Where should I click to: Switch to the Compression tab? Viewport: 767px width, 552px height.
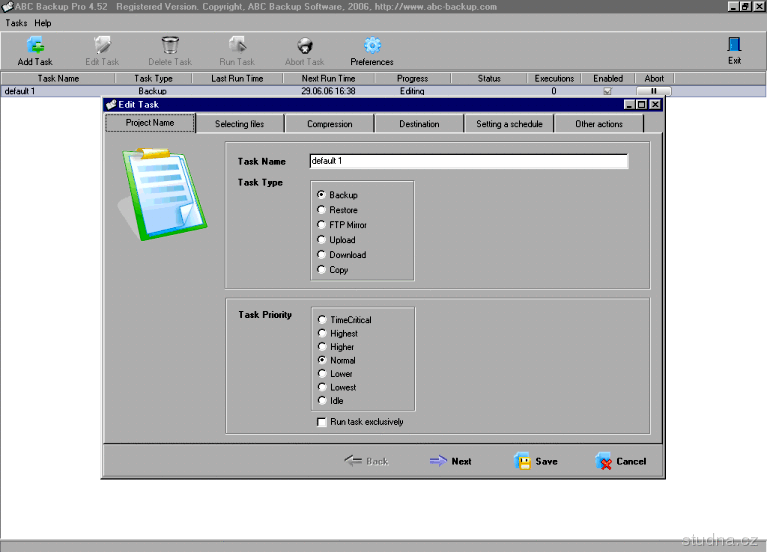coord(329,124)
